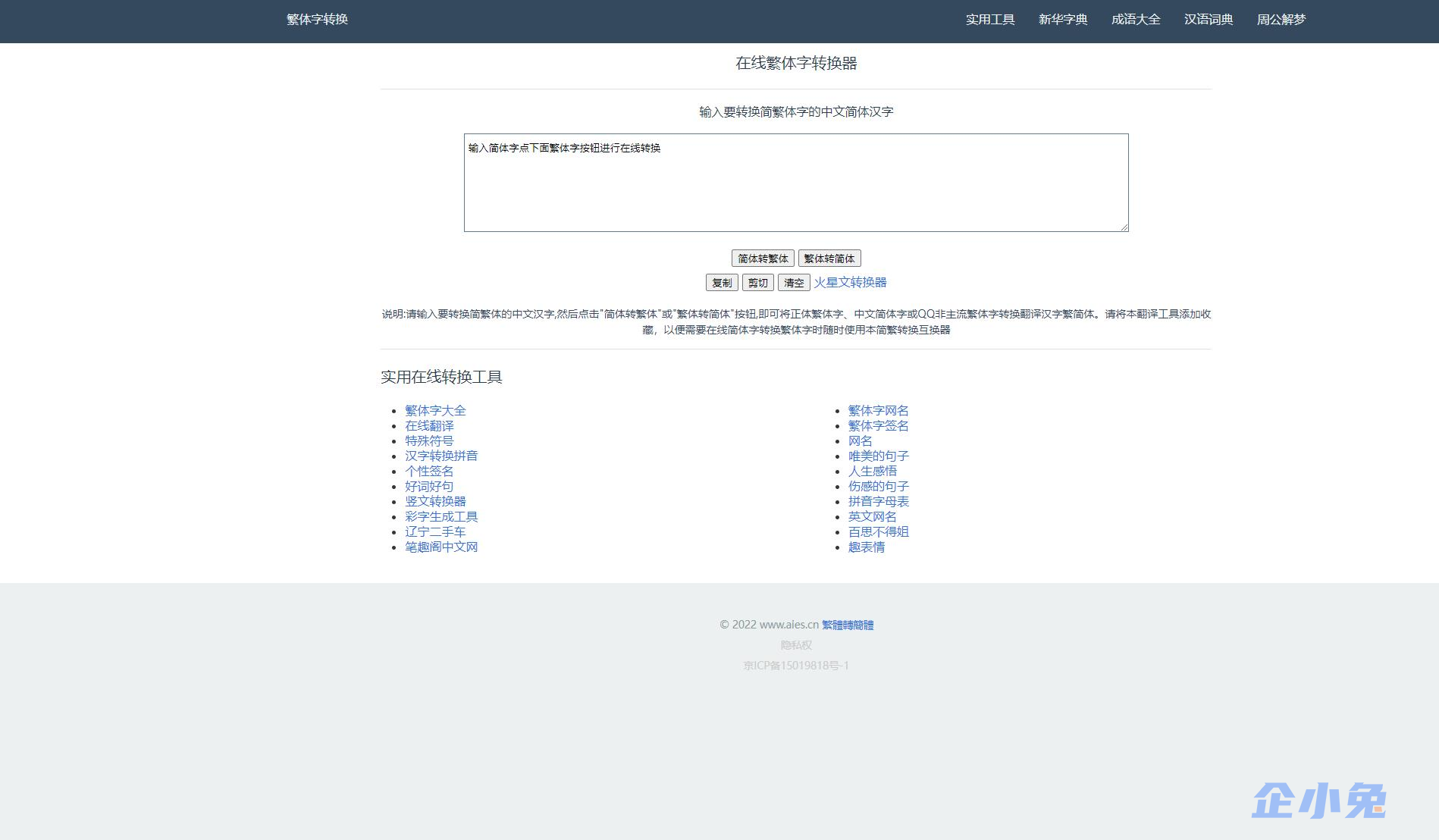Open the 笔趣阁中文网 link
The width and height of the screenshot is (1439, 840).
[441, 547]
